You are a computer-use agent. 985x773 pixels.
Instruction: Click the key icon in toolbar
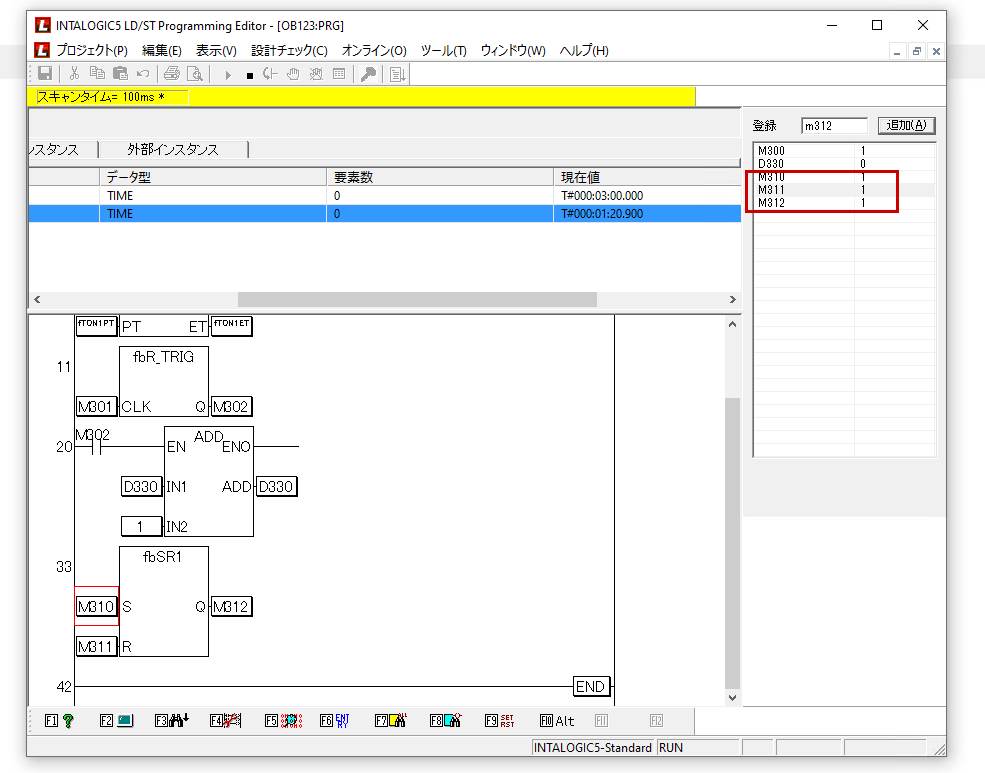pos(368,73)
